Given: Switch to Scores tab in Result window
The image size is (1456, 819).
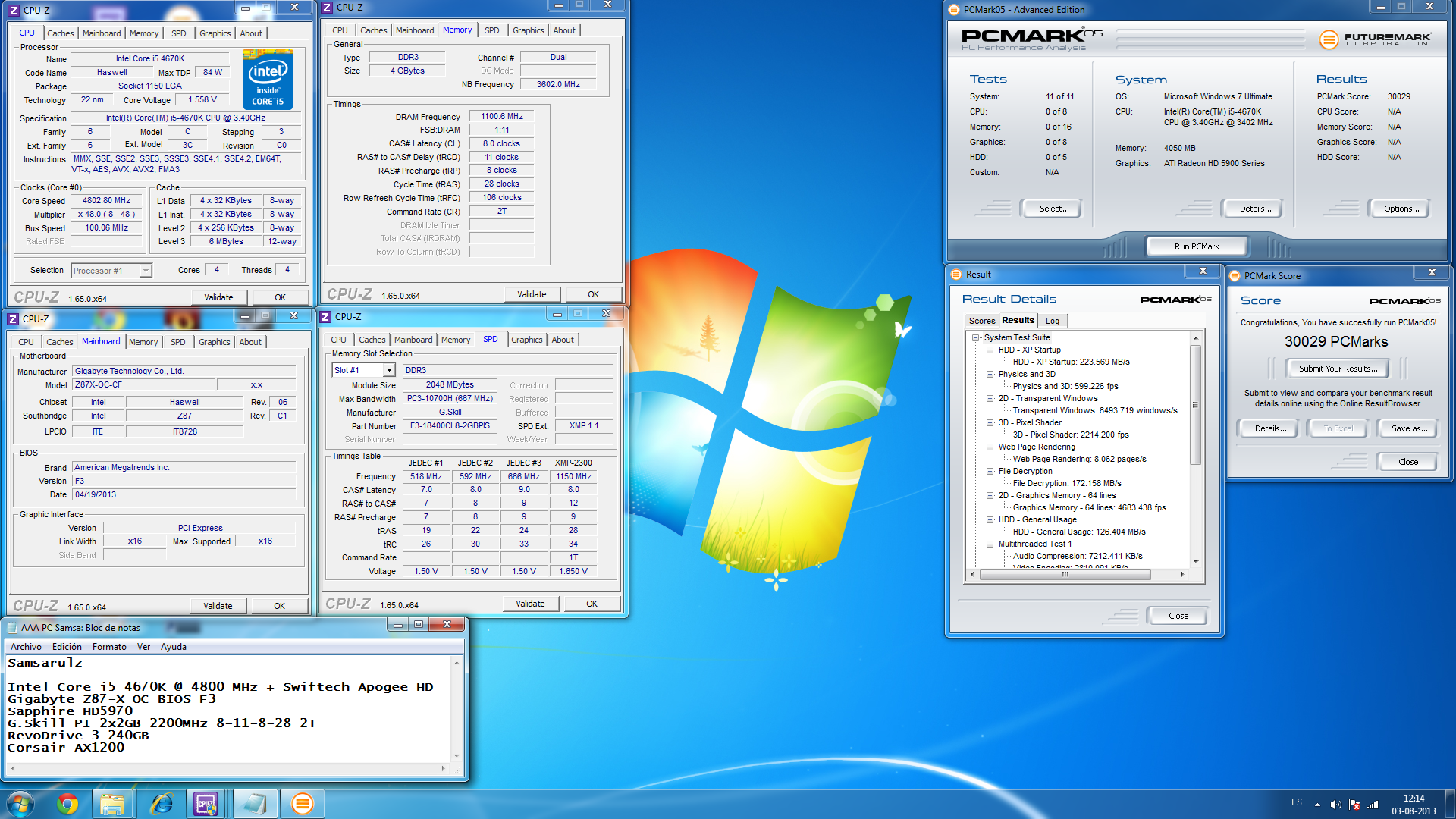Looking at the screenshot, I should pos(982,321).
